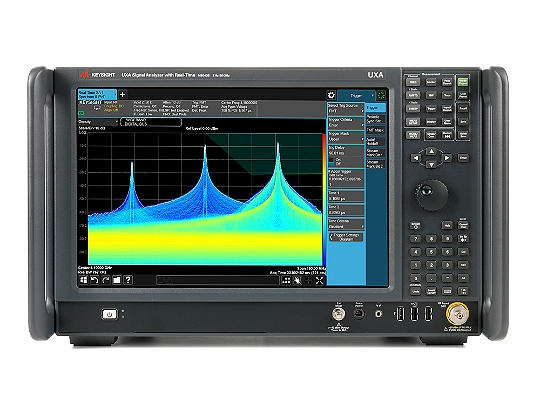This screenshot has height=405, width=540.
Task: Tap the green dotted-circle icon next to Trigger
Action: point(381,95)
